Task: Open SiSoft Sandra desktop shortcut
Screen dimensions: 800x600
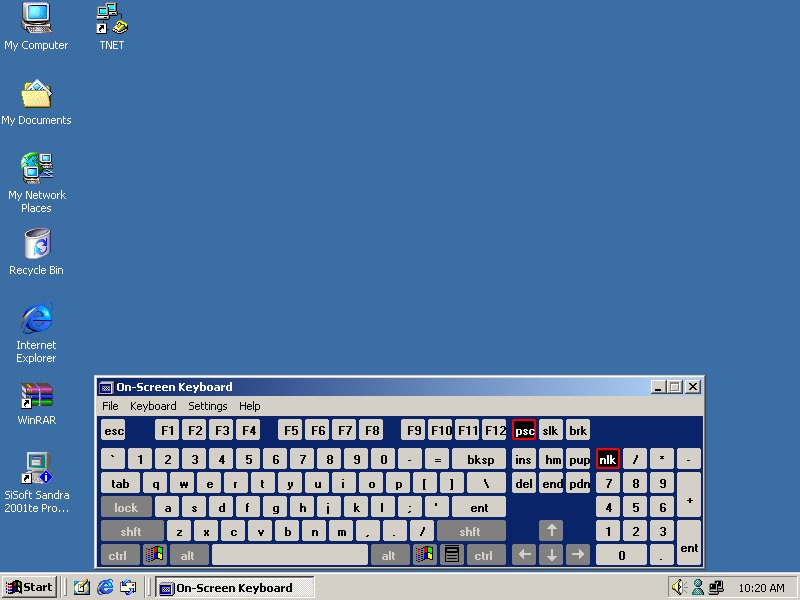Action: coord(36,468)
